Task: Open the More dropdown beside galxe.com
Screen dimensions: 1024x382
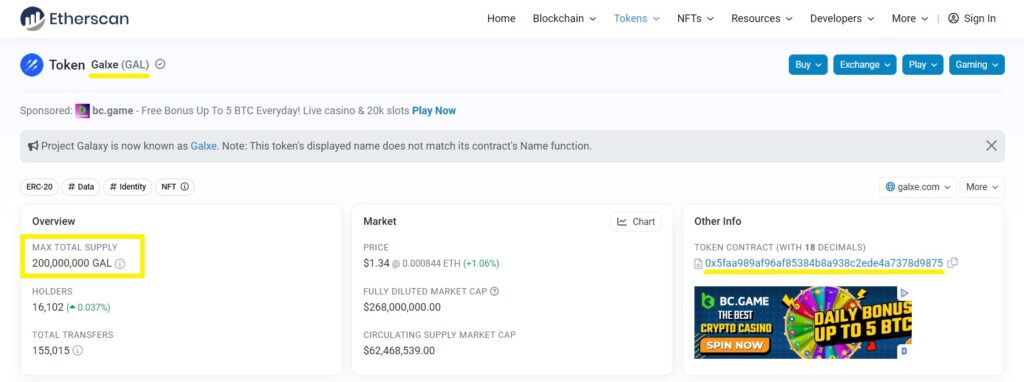Action: (x=982, y=187)
